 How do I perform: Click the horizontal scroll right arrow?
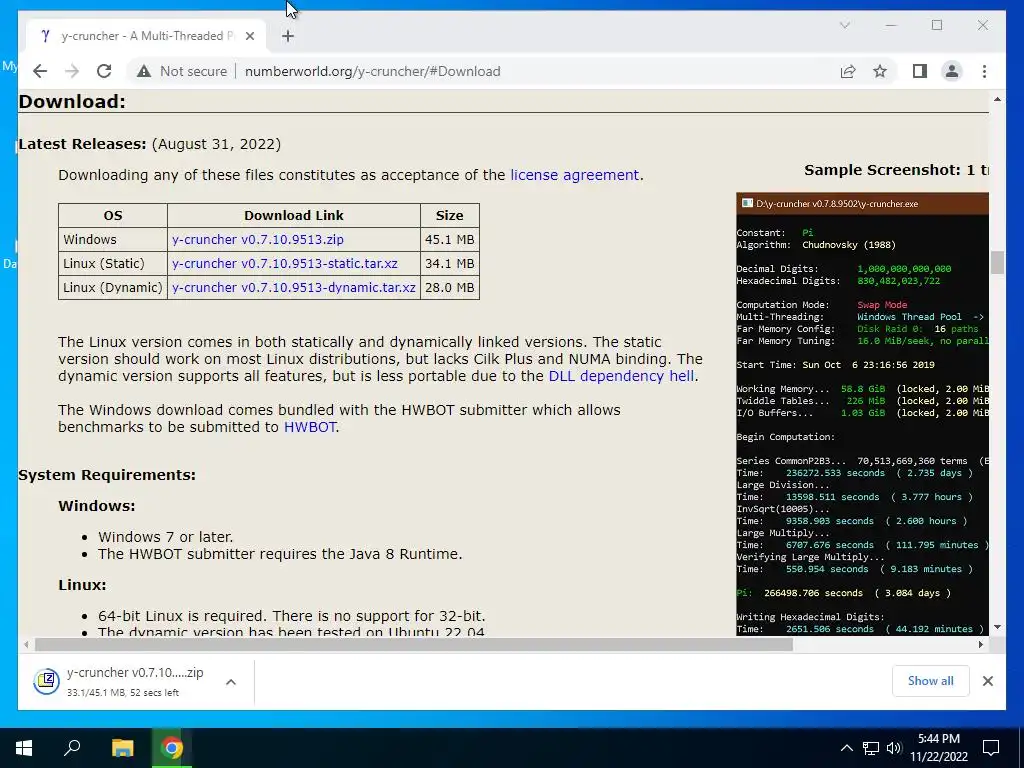pos(980,645)
